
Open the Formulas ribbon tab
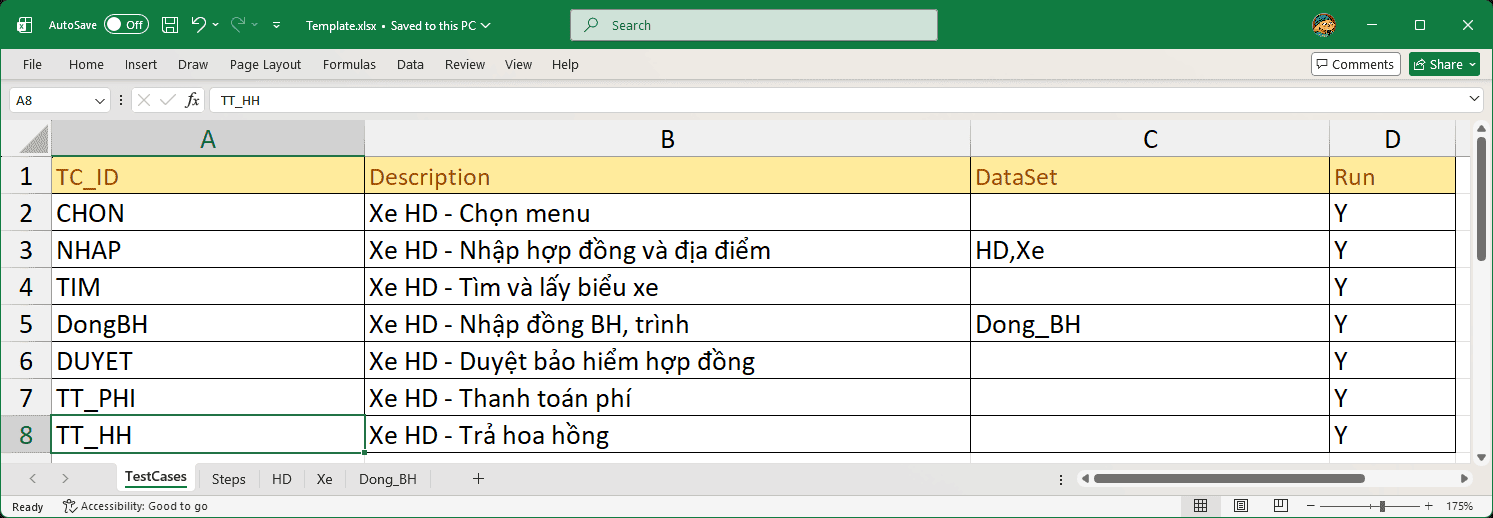pyautogui.click(x=349, y=64)
